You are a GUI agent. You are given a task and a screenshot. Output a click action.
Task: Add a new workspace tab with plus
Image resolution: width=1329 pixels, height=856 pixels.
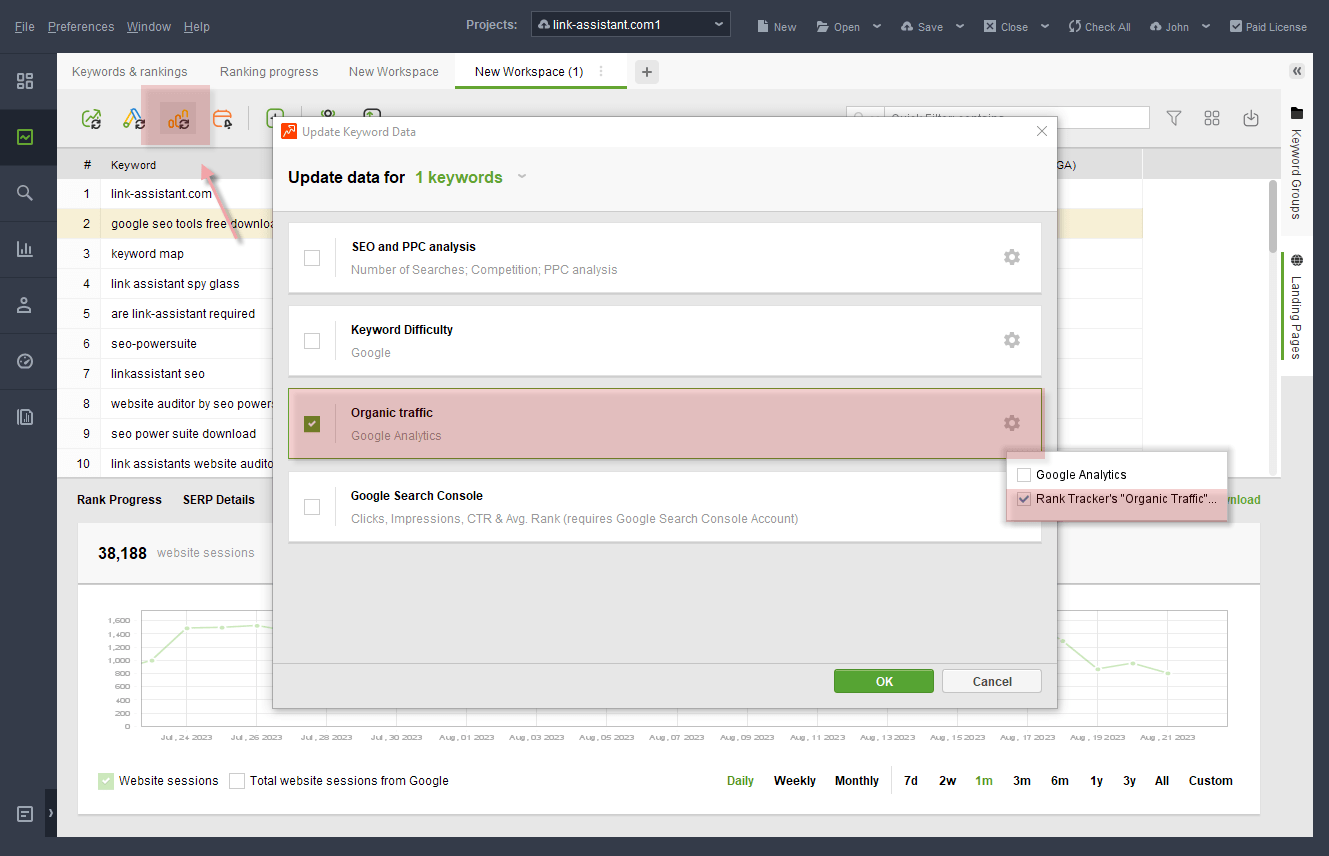(647, 72)
